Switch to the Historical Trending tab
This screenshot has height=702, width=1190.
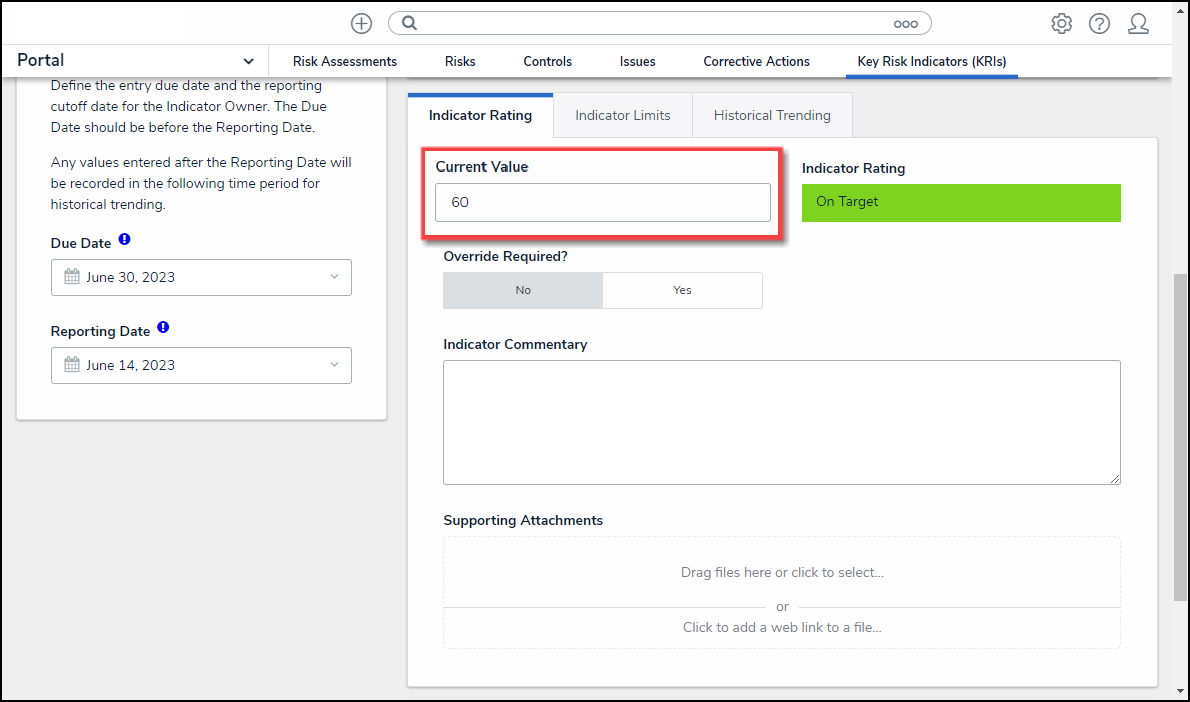(x=772, y=115)
